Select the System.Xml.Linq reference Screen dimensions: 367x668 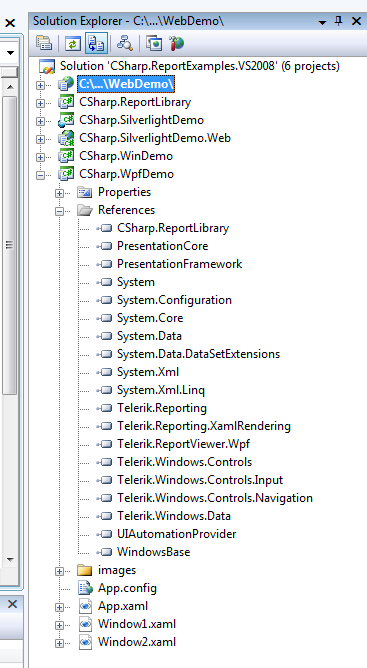(x=161, y=390)
